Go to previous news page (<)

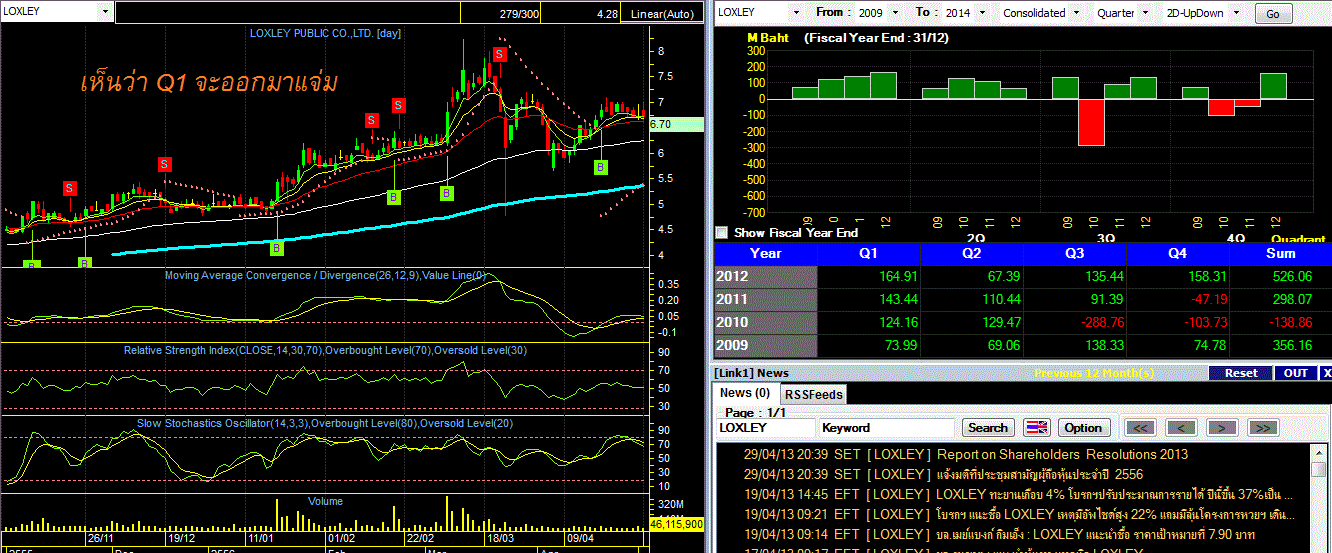click(x=1181, y=427)
